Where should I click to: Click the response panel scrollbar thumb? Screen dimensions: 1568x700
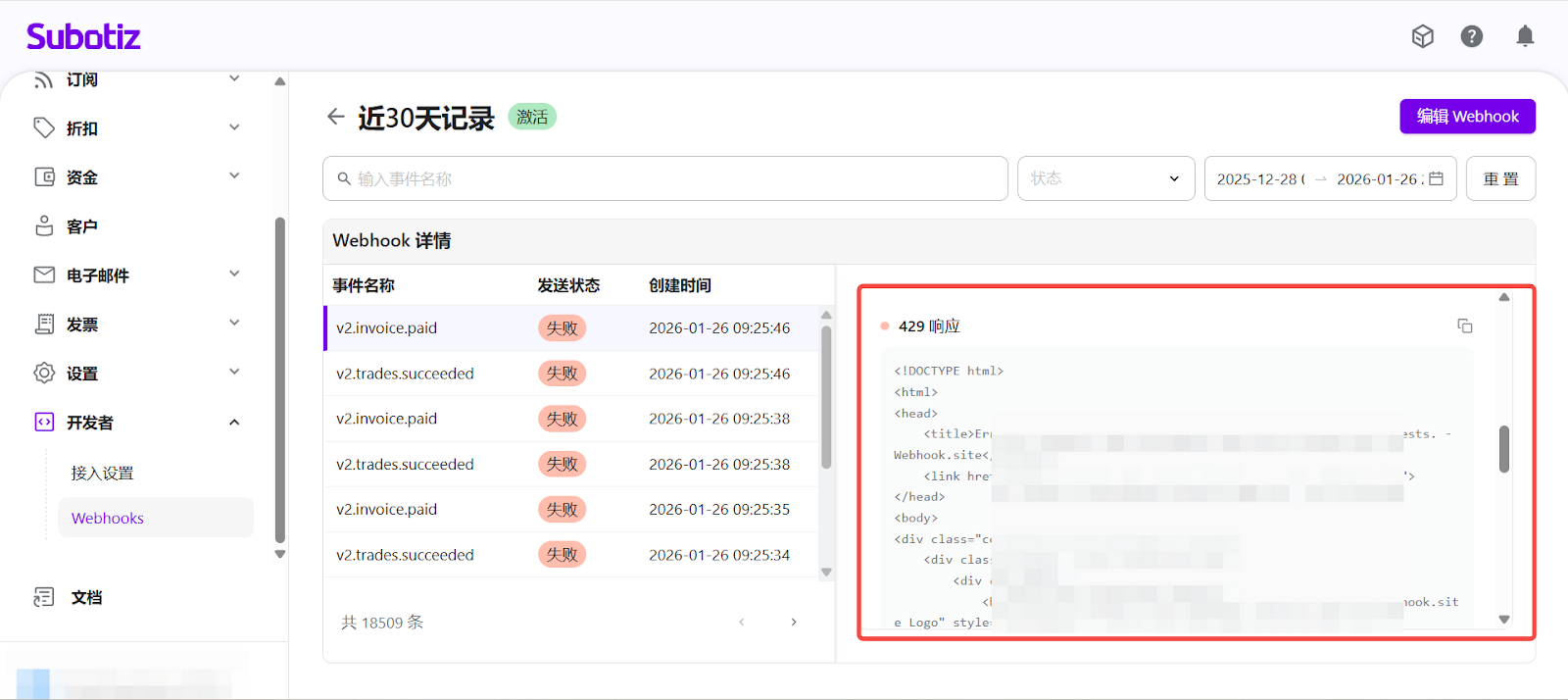1504,449
